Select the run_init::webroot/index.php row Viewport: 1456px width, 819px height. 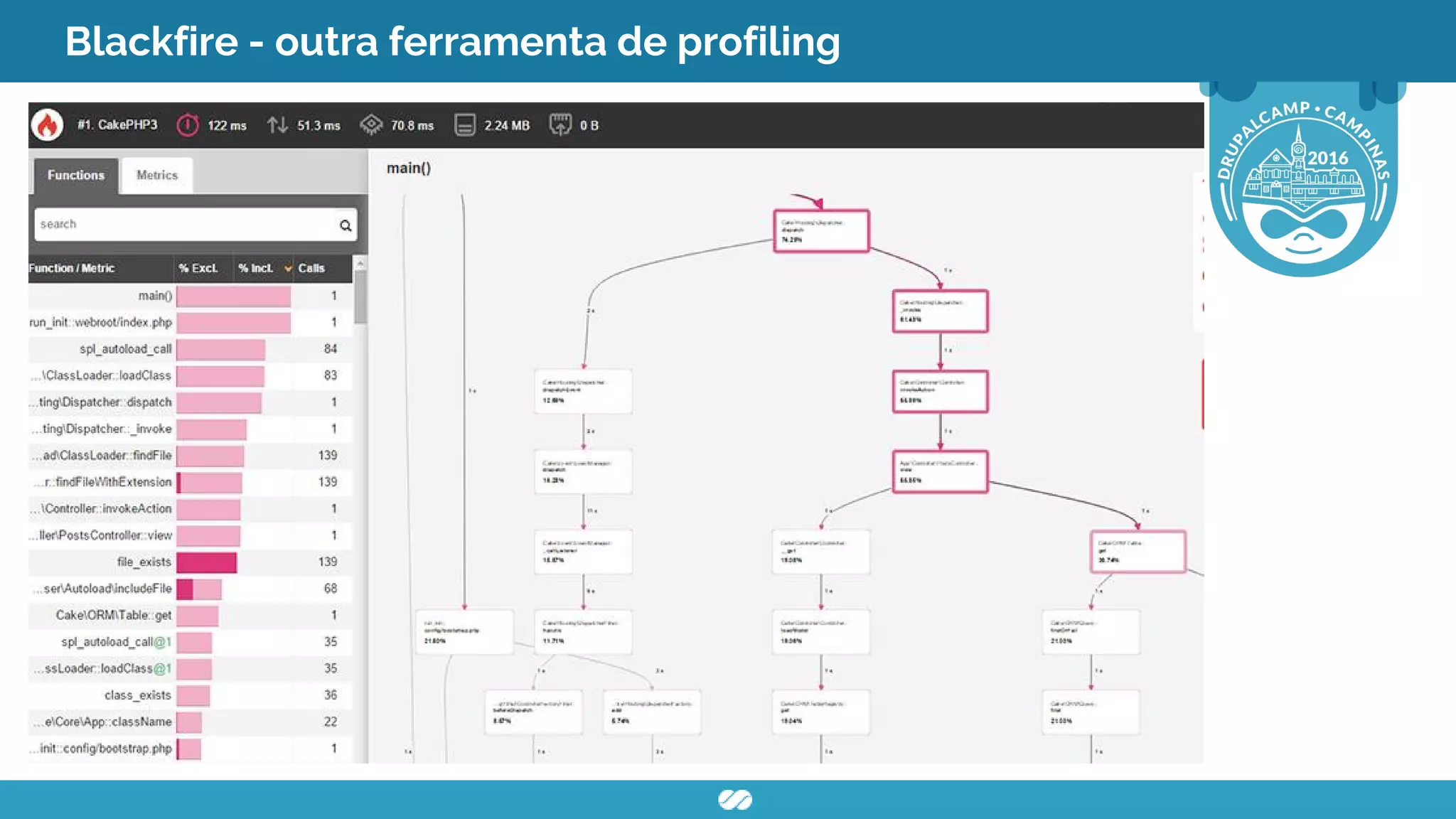coord(191,322)
